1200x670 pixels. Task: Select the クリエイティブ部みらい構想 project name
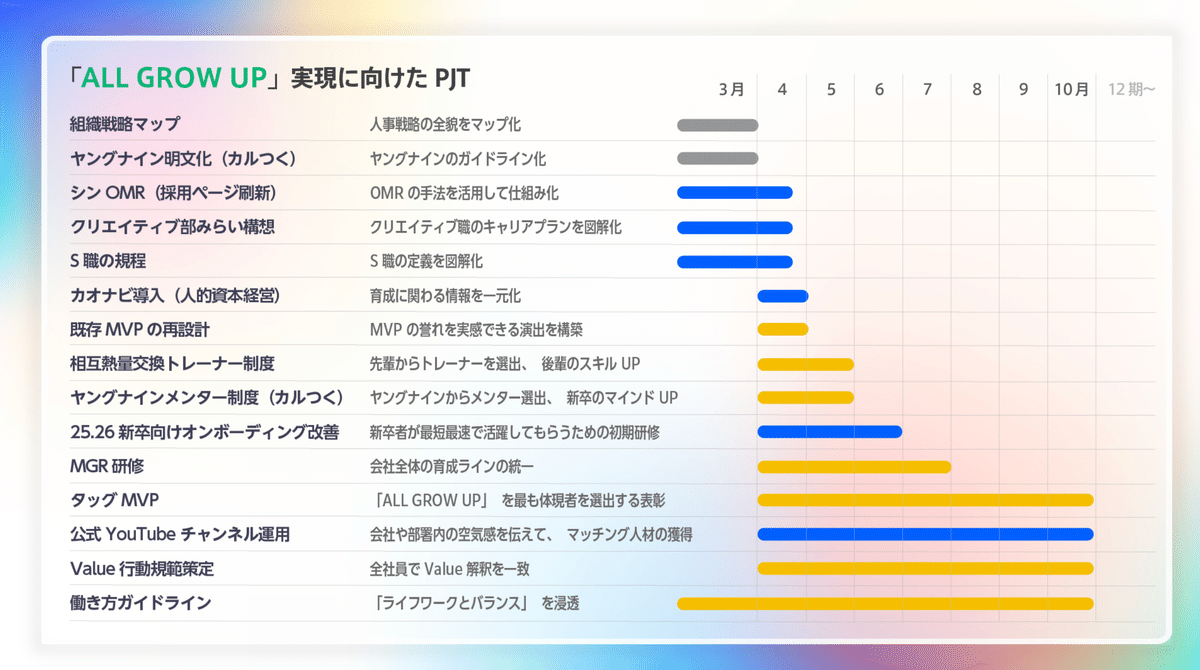(158, 227)
